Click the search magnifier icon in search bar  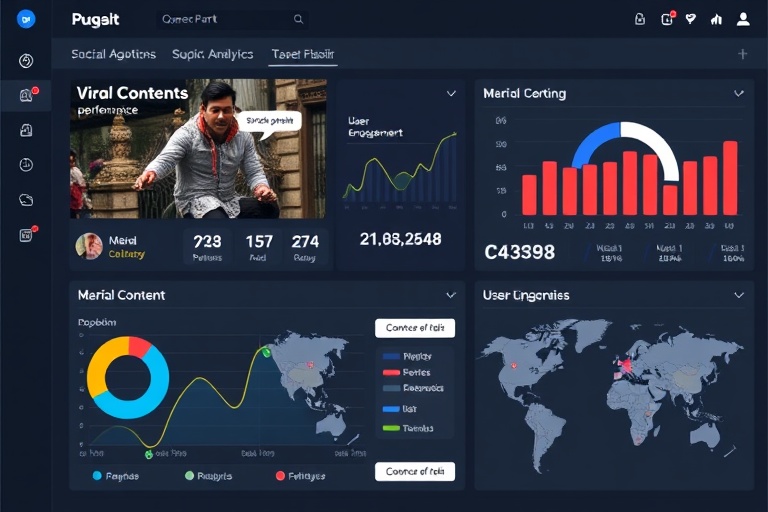coord(298,19)
